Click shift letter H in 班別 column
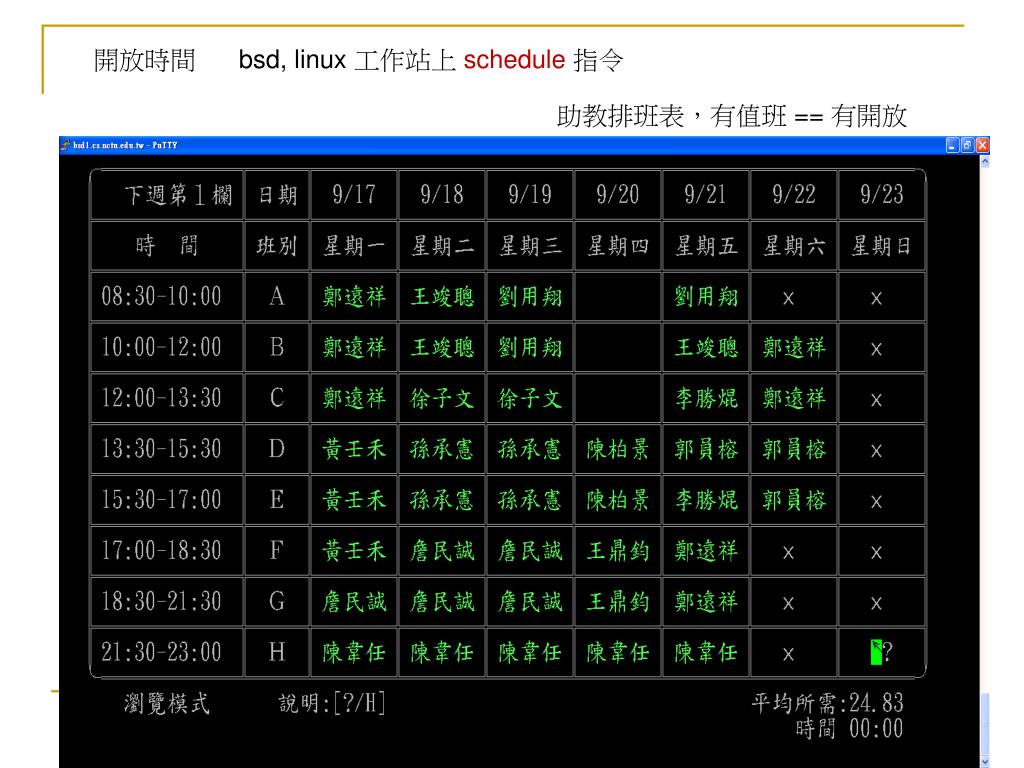Viewport: 1024px width, 768px height. tap(277, 652)
